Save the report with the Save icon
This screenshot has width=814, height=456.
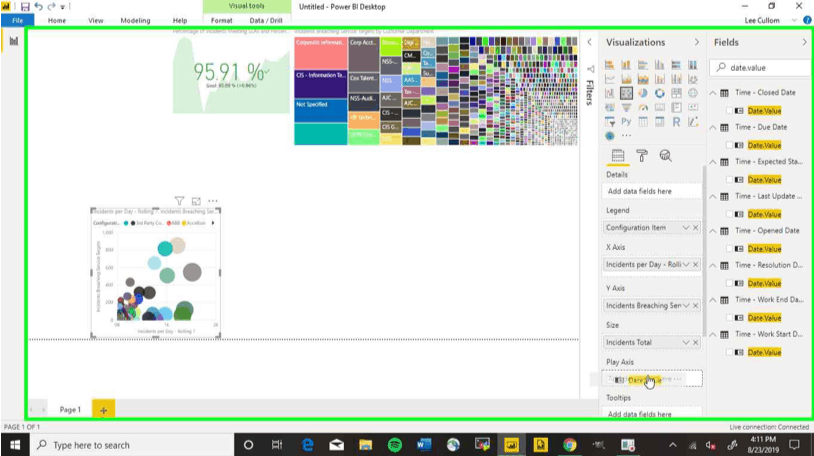(24, 7)
